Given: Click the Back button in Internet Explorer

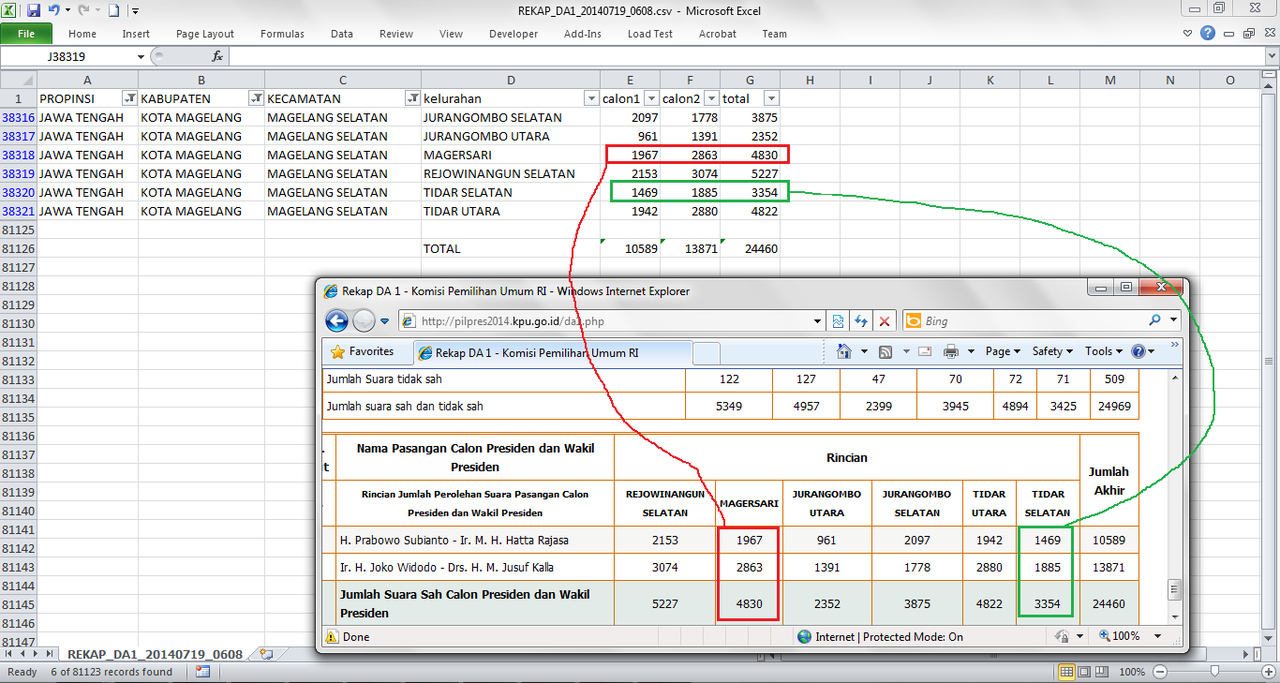Looking at the screenshot, I should coord(337,321).
